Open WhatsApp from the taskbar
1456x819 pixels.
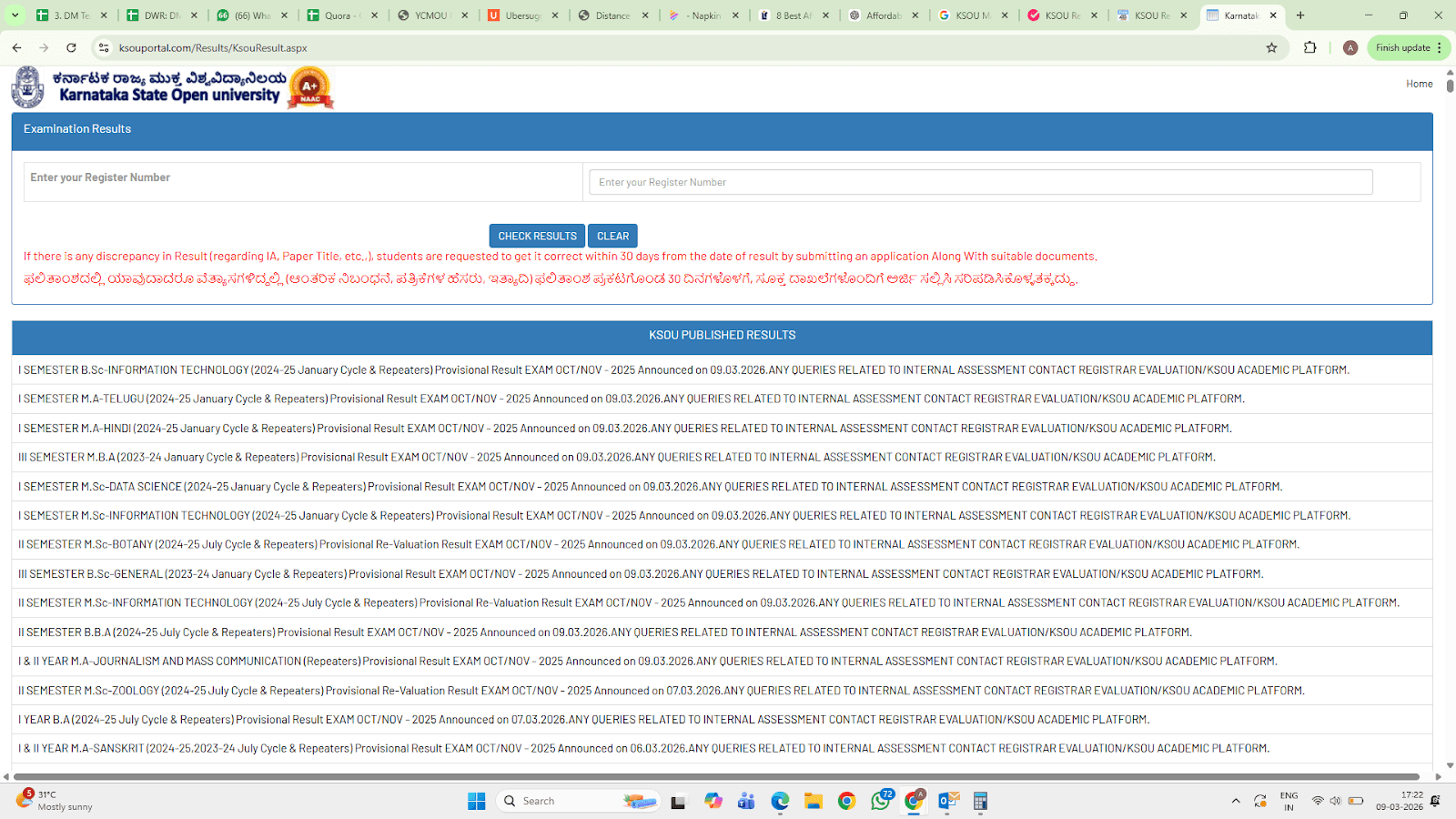[880, 801]
